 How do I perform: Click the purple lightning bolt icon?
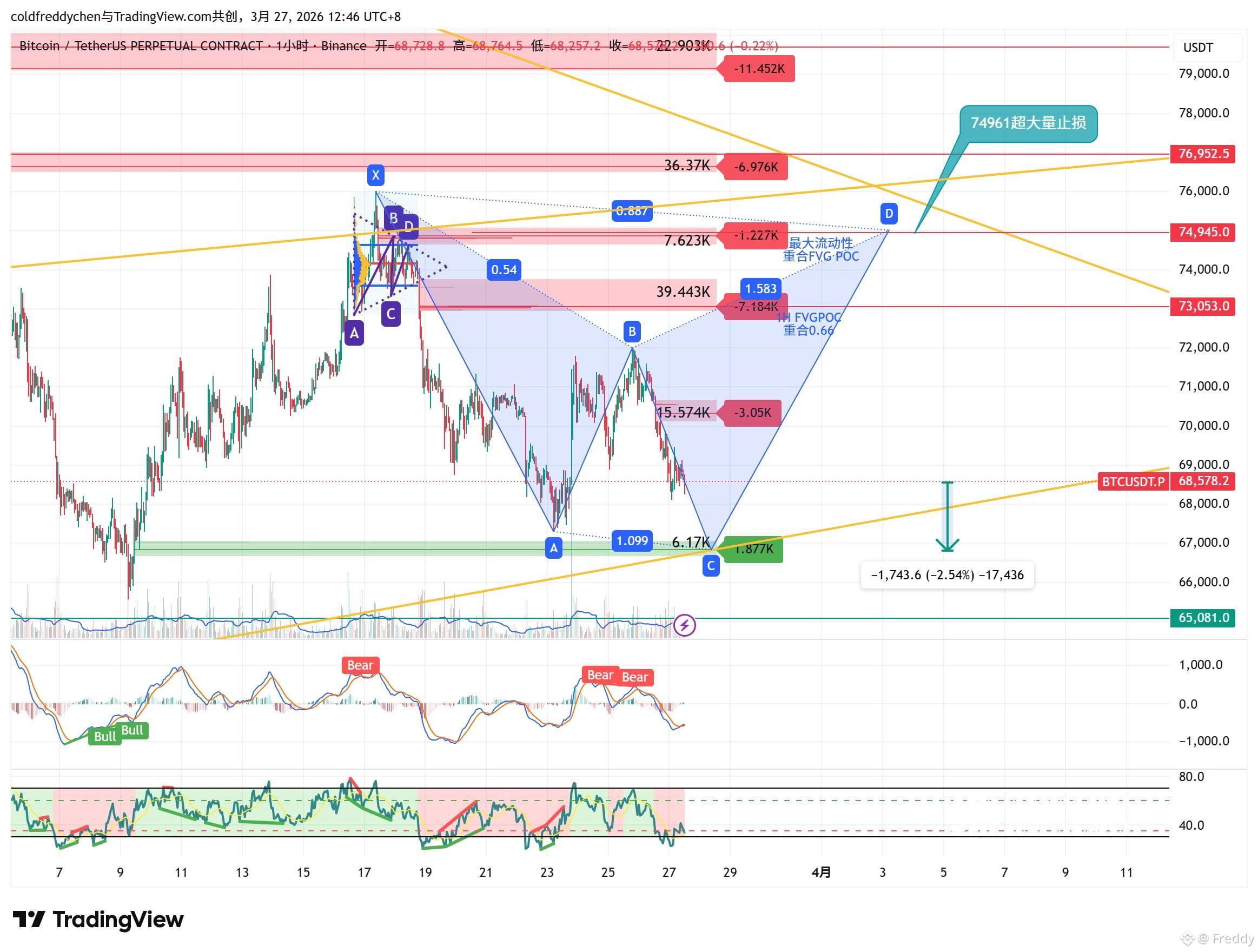[x=684, y=626]
